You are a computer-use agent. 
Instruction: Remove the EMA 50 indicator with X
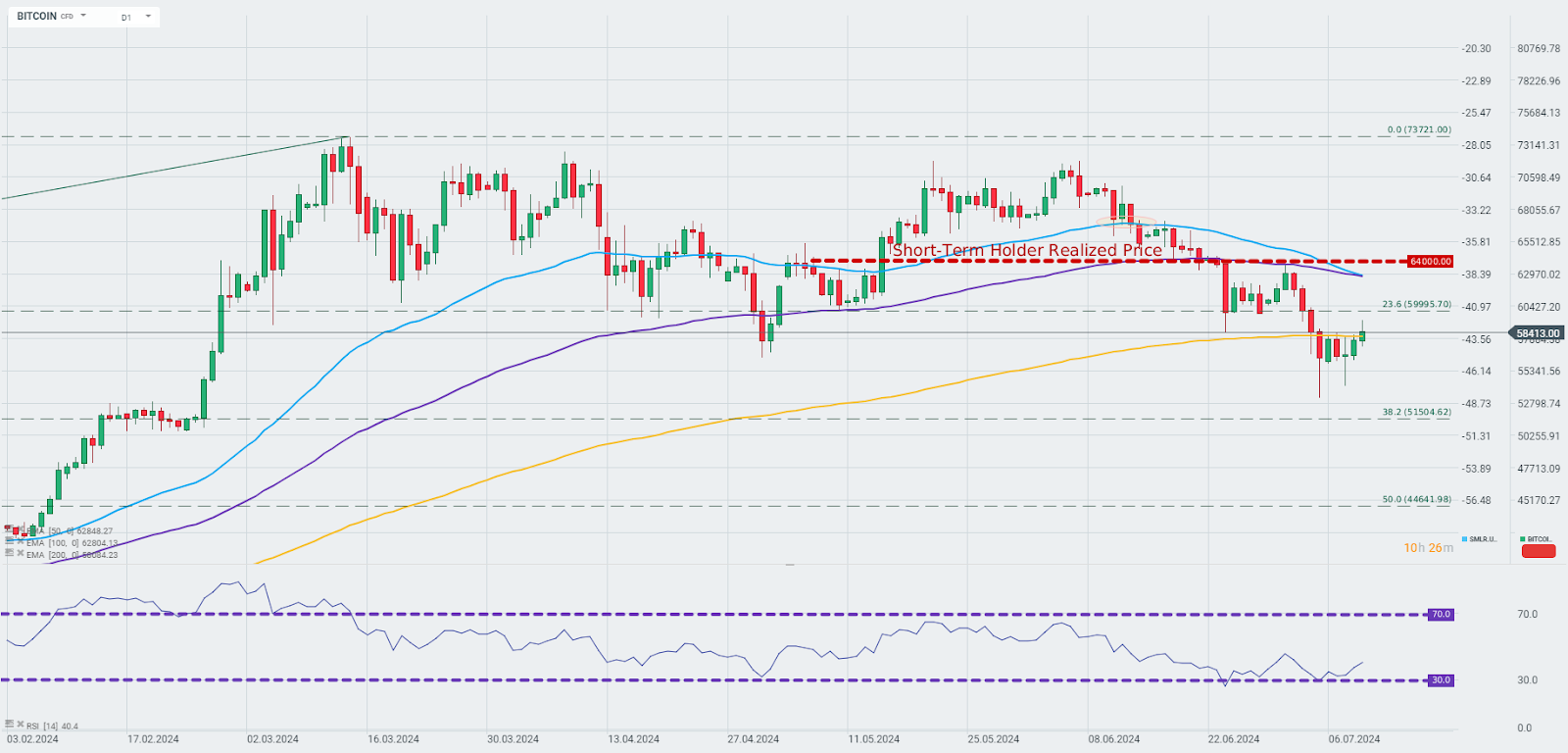pos(21,528)
